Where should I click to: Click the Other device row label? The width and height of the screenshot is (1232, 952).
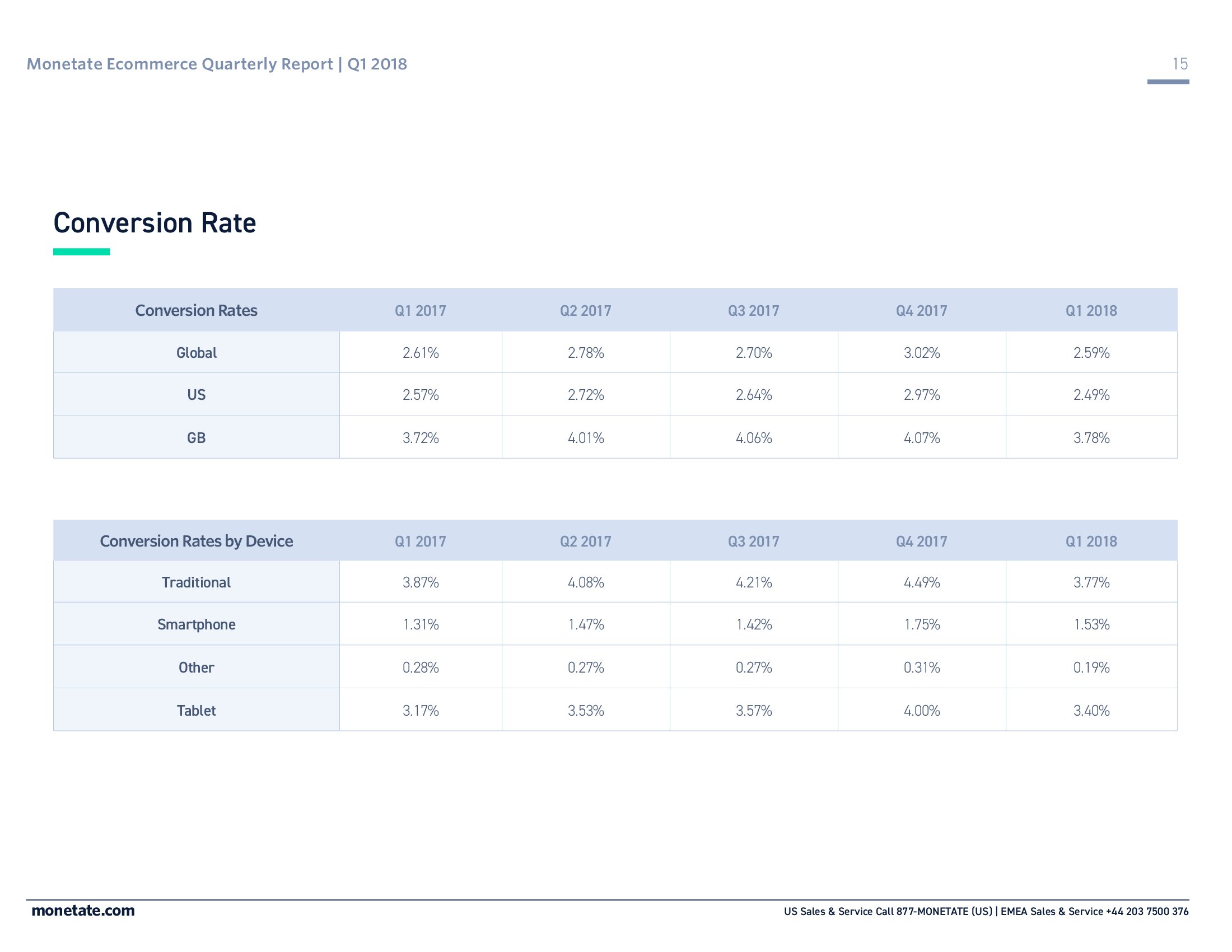[197, 668]
